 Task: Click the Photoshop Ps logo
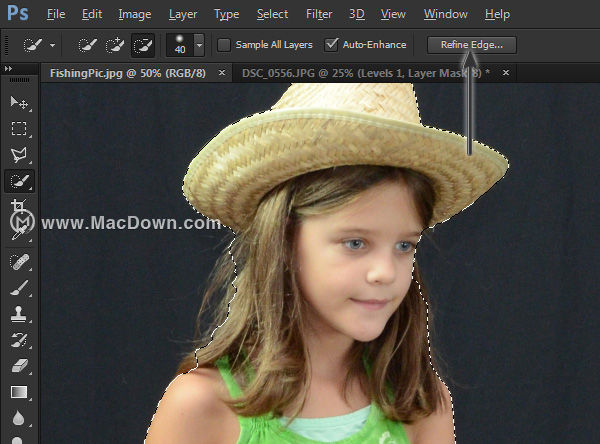click(18, 13)
